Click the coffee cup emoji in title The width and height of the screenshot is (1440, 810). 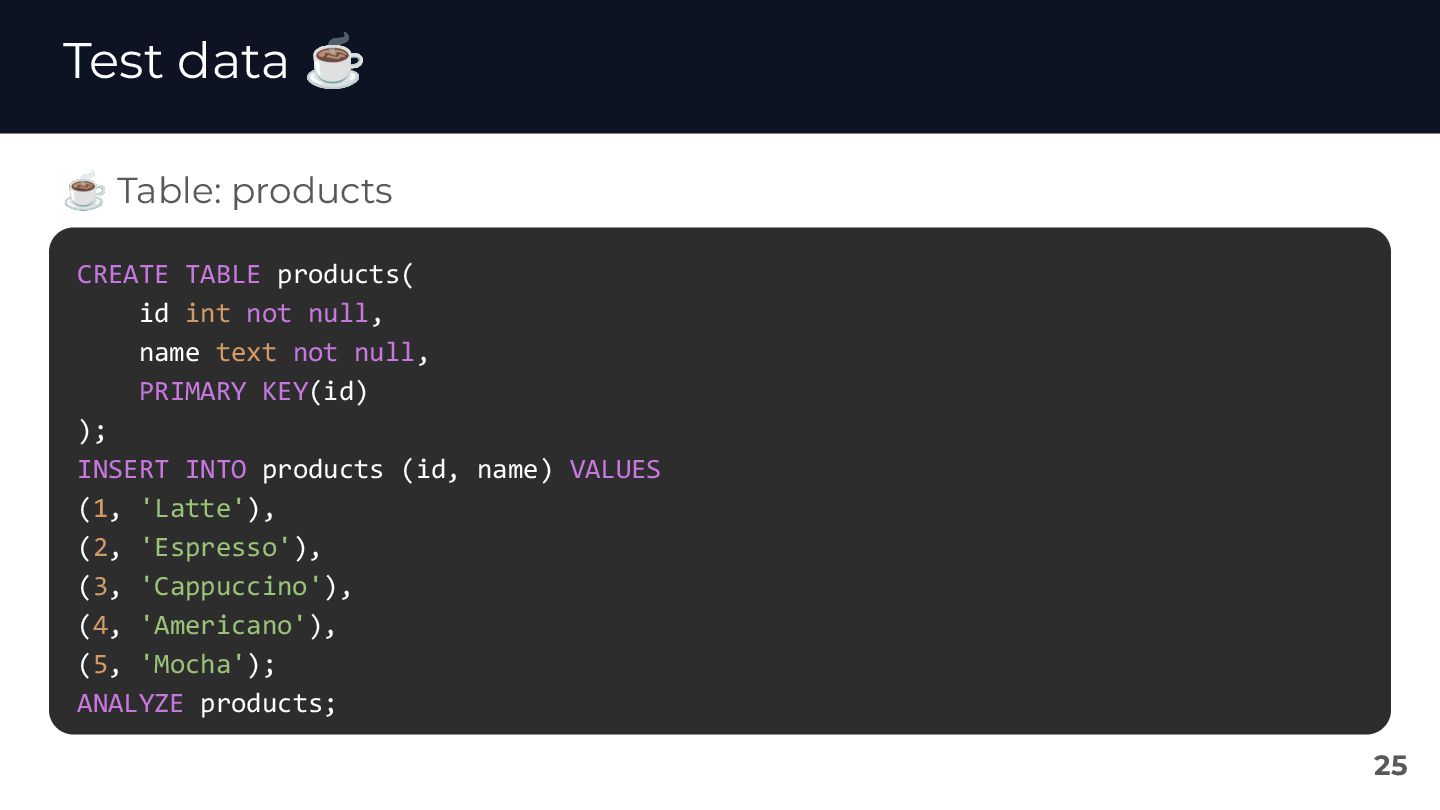[x=335, y=61]
